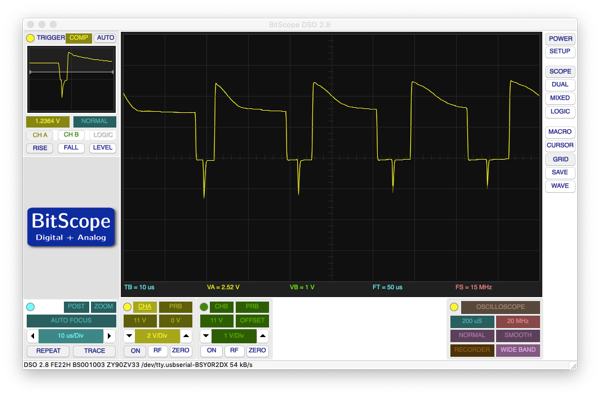
Task: Toggle the RISE trigger edge
Action: pos(40,148)
